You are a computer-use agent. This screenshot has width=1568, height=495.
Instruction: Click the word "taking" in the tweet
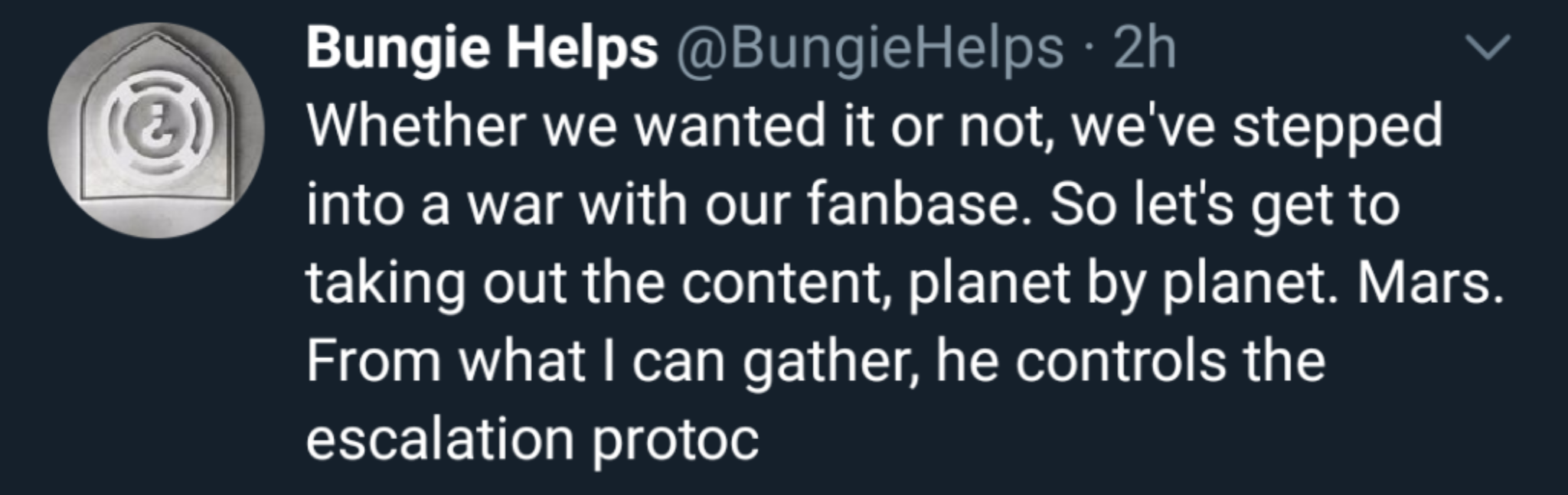pyautogui.click(x=385, y=284)
